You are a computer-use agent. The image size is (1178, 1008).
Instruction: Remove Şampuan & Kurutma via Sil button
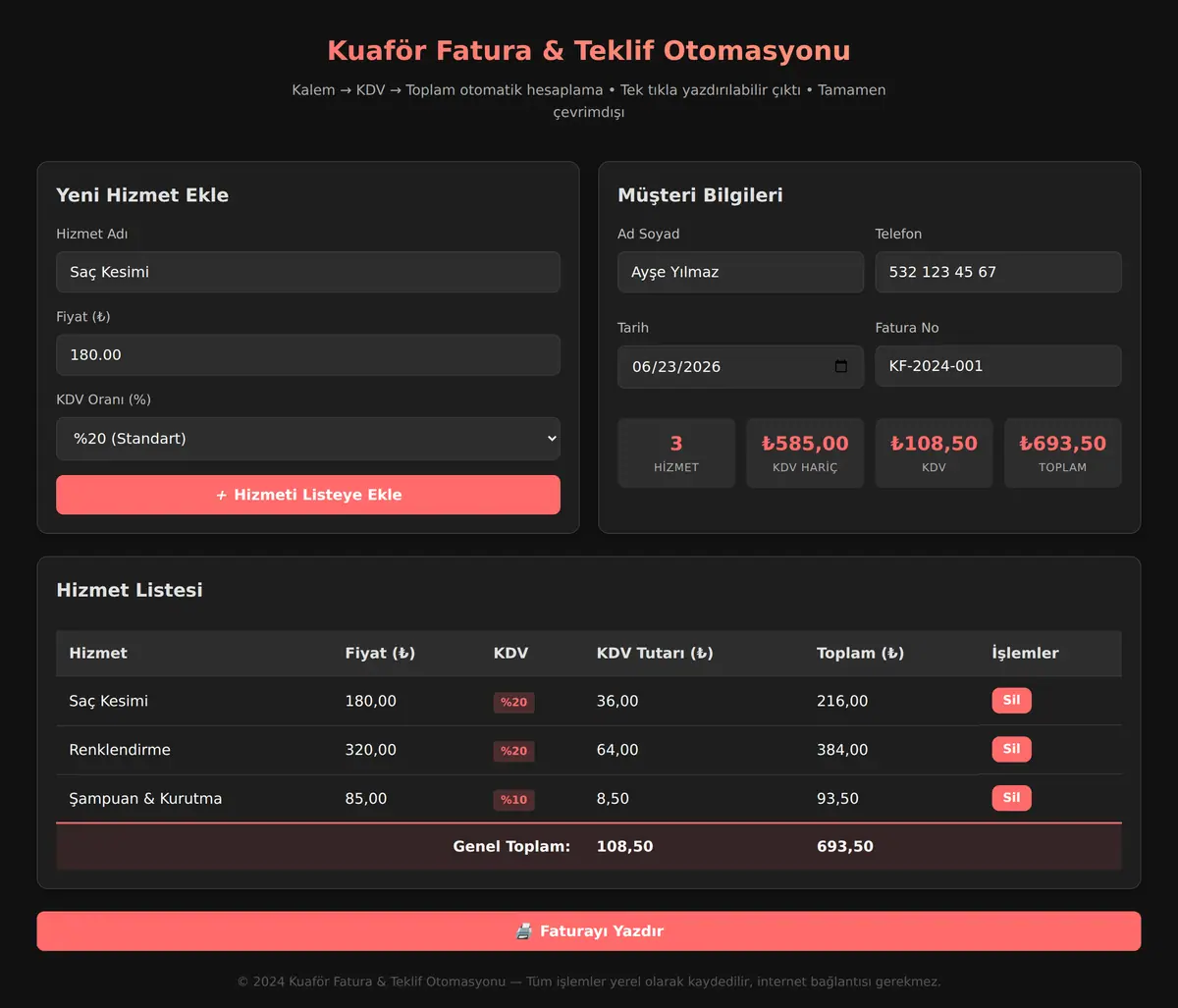[1011, 798]
